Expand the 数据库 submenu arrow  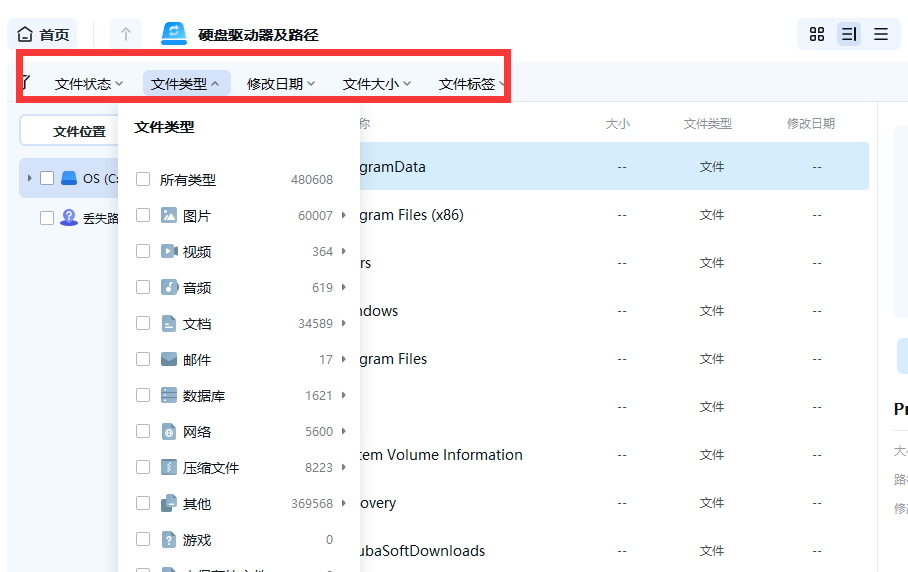(x=343, y=395)
